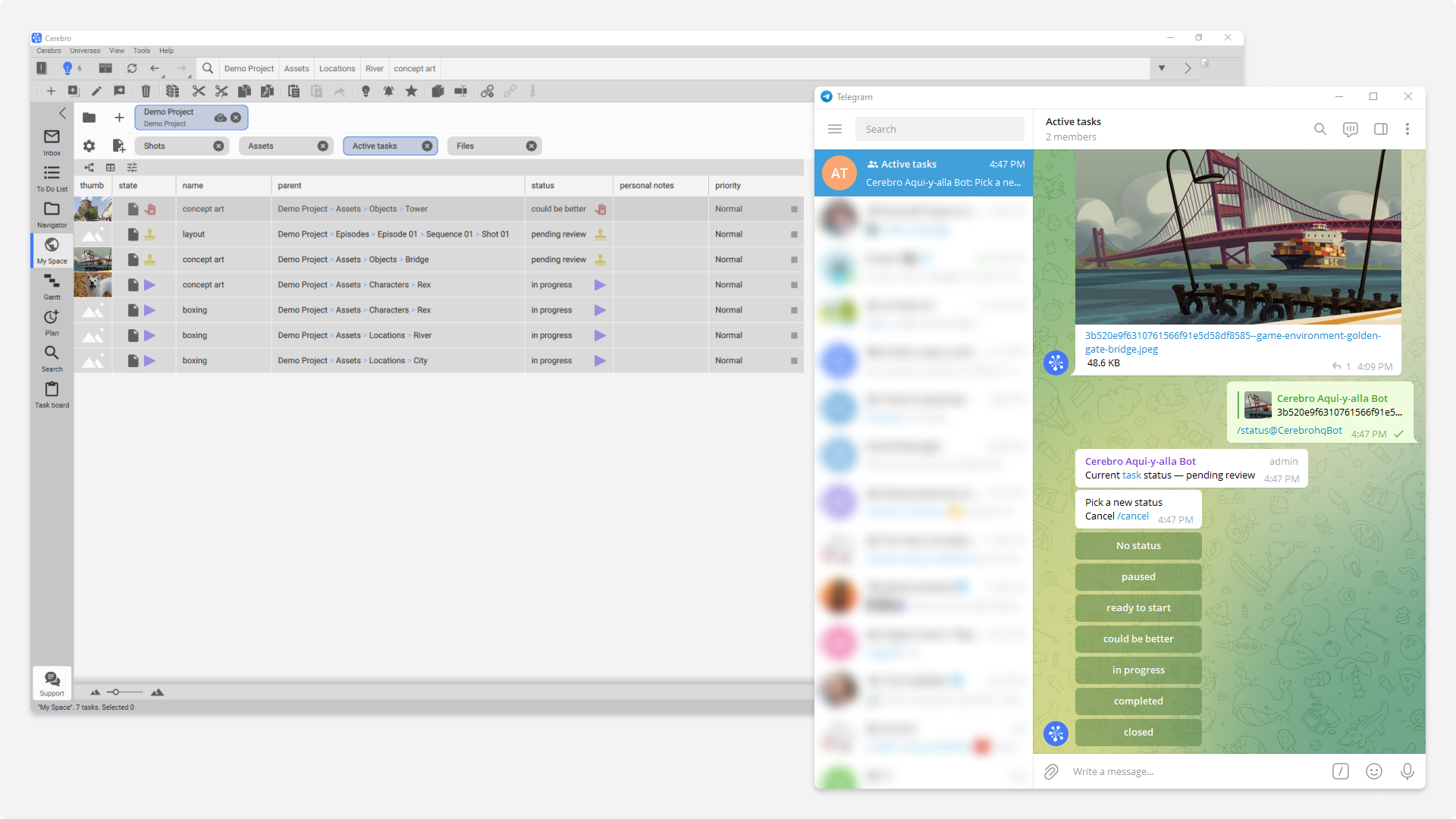Click the settings gear icon near tabs
Image resolution: width=1456 pixels, height=819 pixels.
pyautogui.click(x=89, y=146)
